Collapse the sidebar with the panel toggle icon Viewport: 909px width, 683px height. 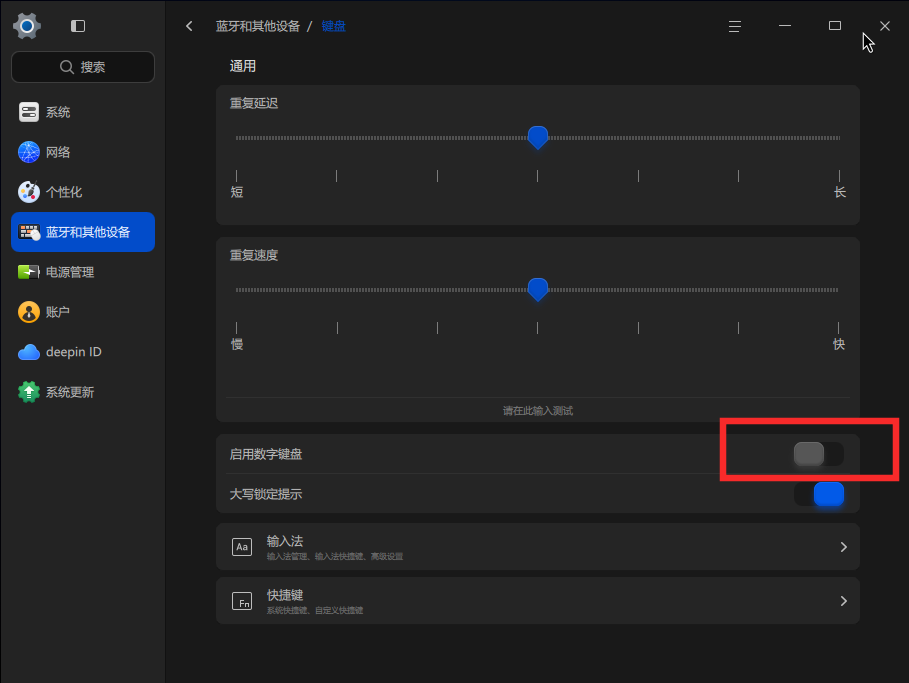(78, 26)
